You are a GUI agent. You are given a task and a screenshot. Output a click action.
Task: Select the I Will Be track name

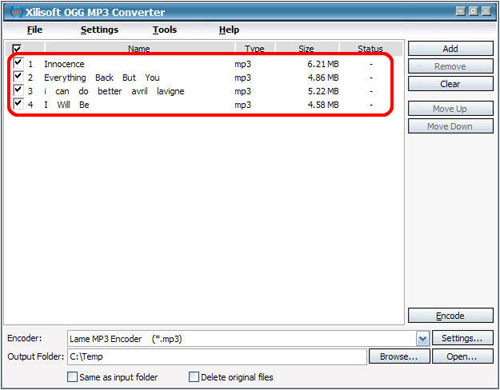pos(67,105)
